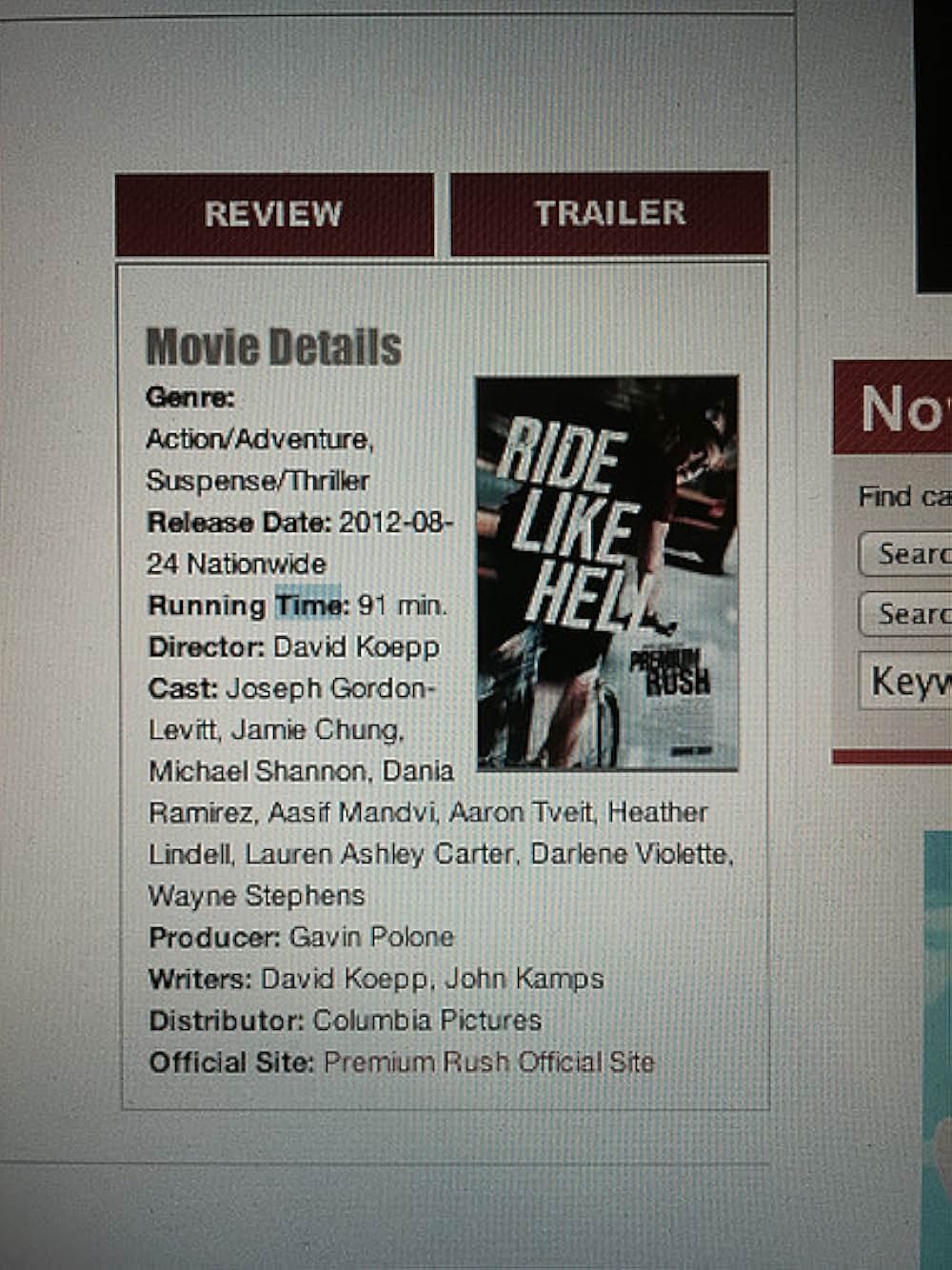This screenshot has height=1270, width=952.
Task: Click the Movie Details heading
Action: coord(273,347)
